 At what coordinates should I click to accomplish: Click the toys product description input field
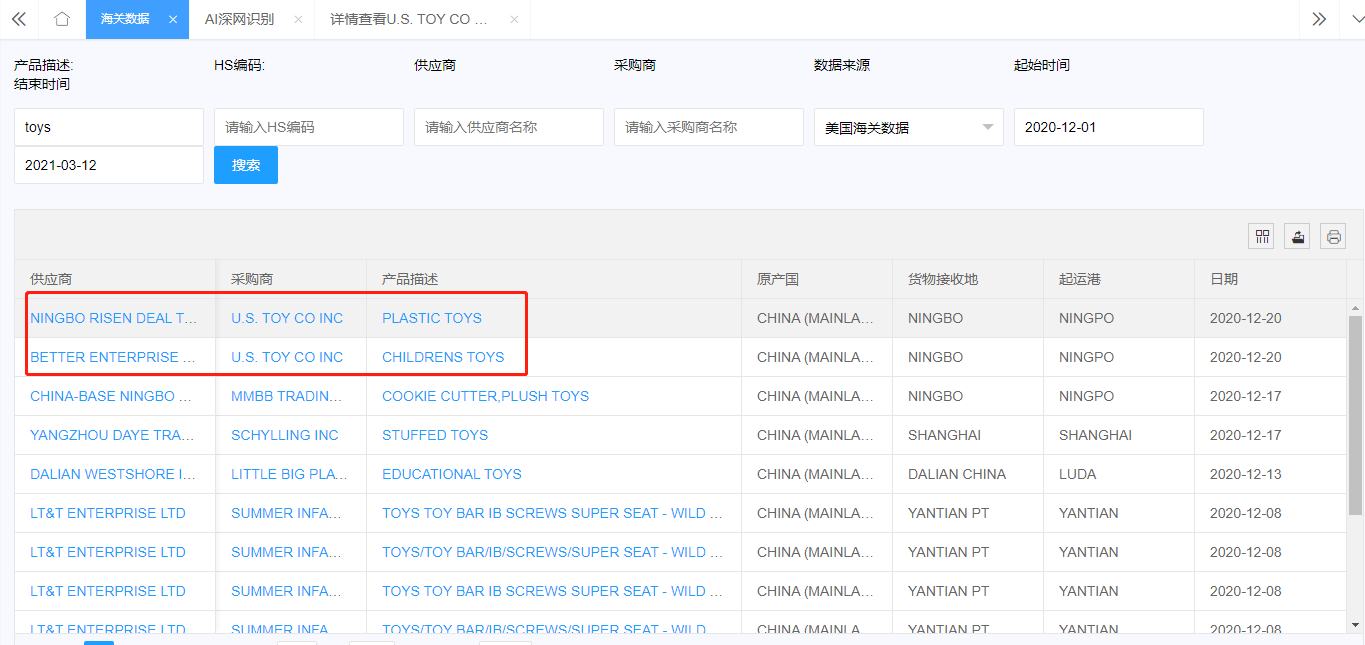[108, 127]
